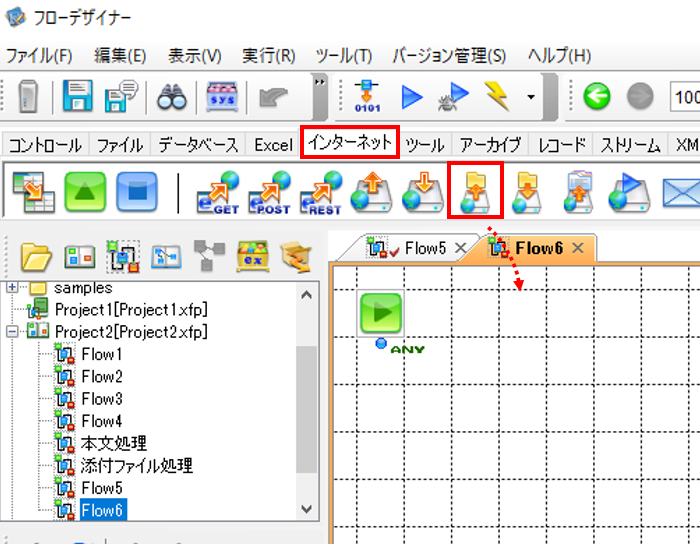
Task: Select the HTTP POST component icon
Action: 270,193
